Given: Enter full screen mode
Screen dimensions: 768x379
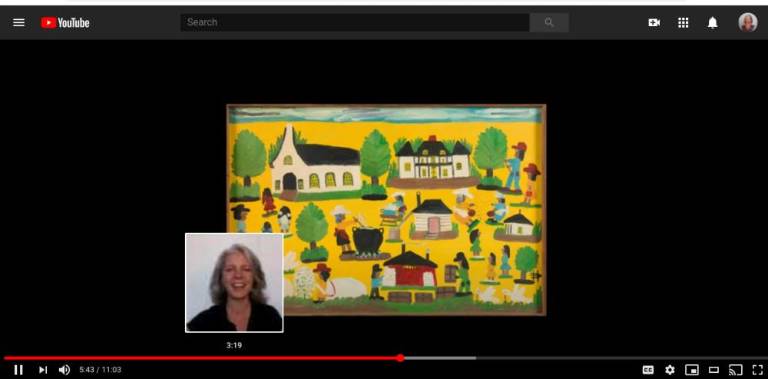Looking at the screenshot, I should [x=758, y=370].
